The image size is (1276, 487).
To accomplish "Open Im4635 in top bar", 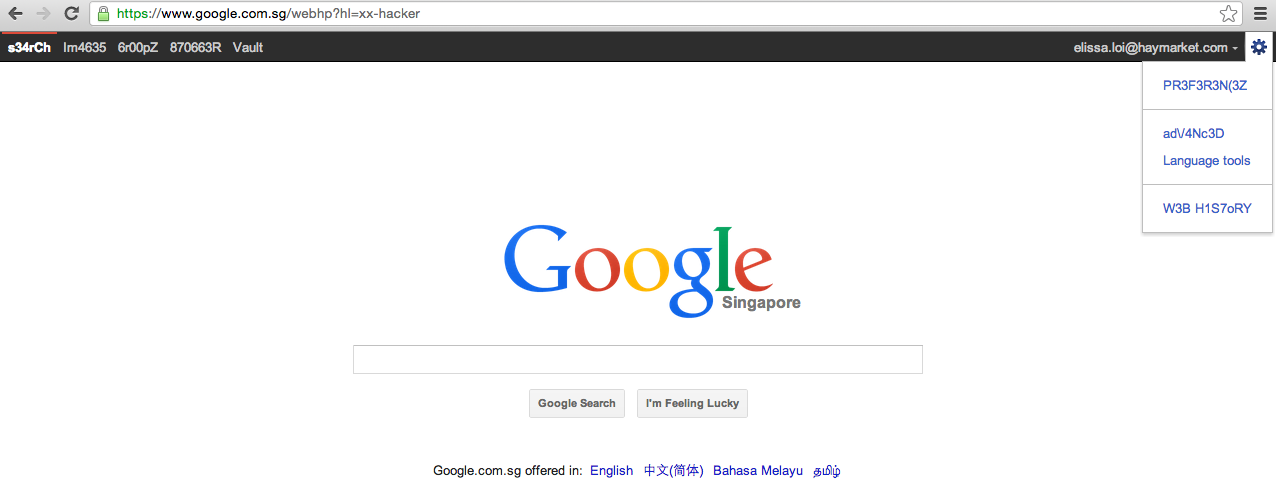I will 84,47.
